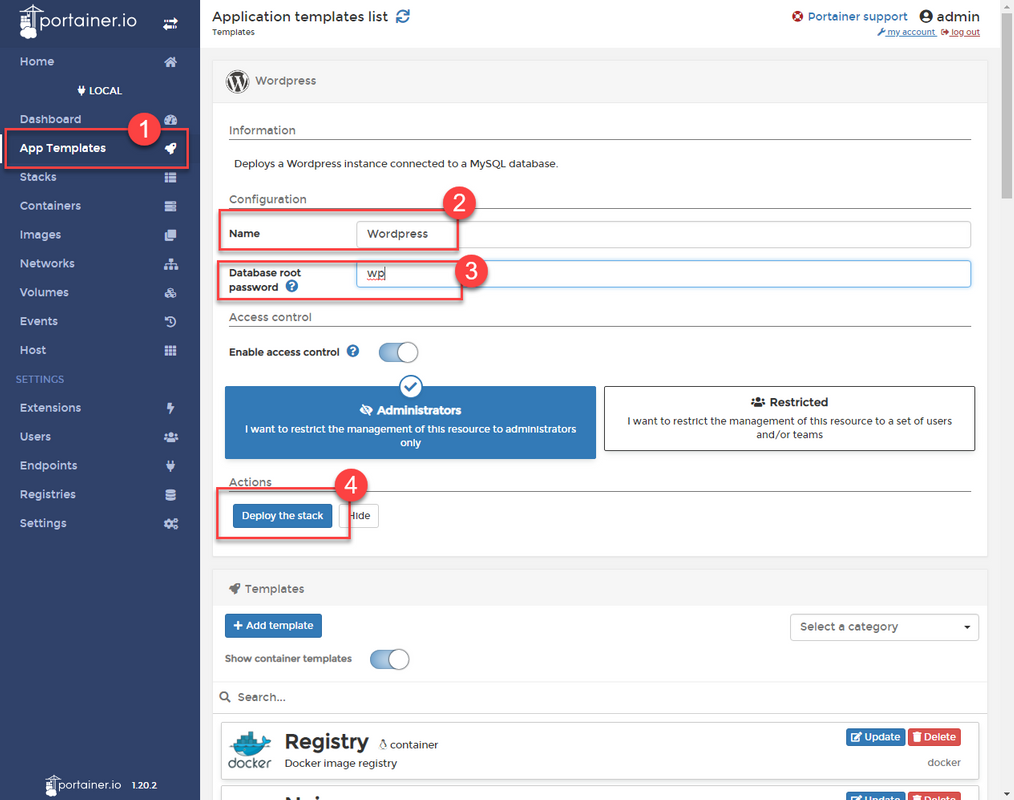Click the Database root password field

point(663,274)
